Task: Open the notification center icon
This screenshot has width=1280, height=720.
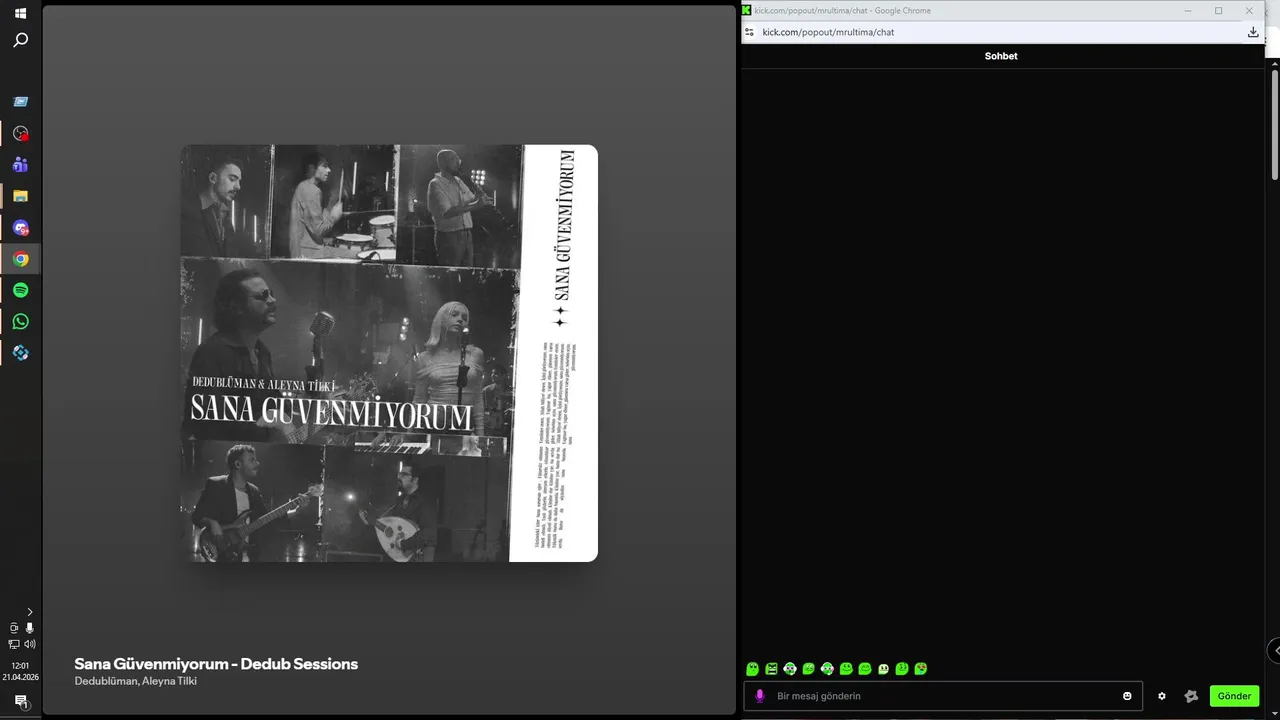Action: tap(20, 701)
